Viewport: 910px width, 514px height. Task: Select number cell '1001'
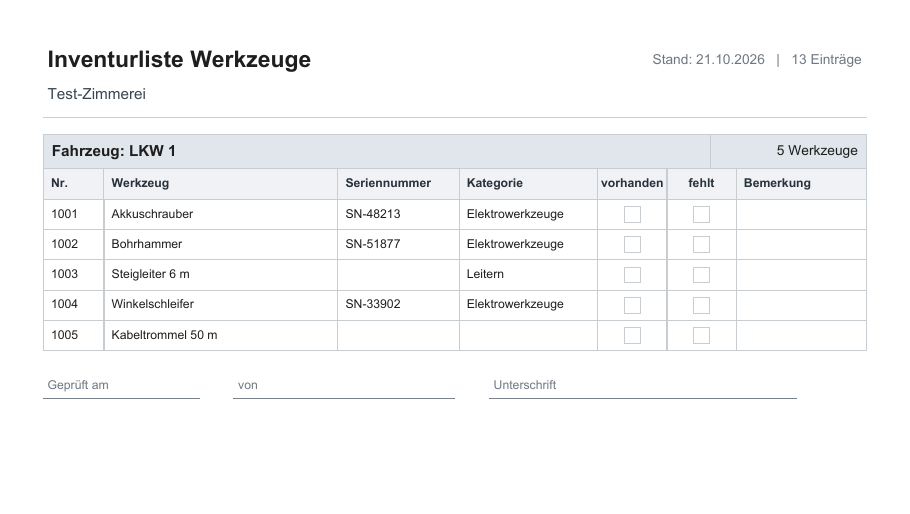tap(74, 215)
